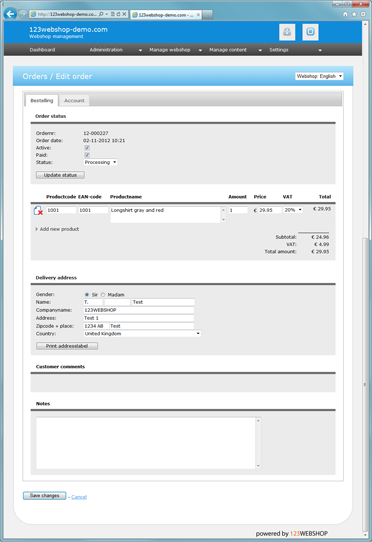Click Notes text area scroll up arrow
This screenshot has height=542, width=372.
258,421
